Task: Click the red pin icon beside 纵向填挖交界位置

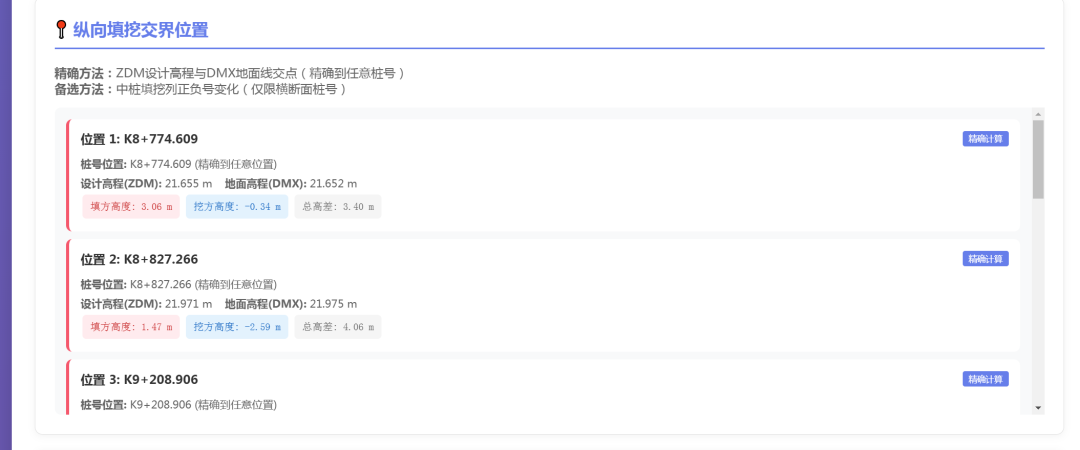Action: (61, 30)
